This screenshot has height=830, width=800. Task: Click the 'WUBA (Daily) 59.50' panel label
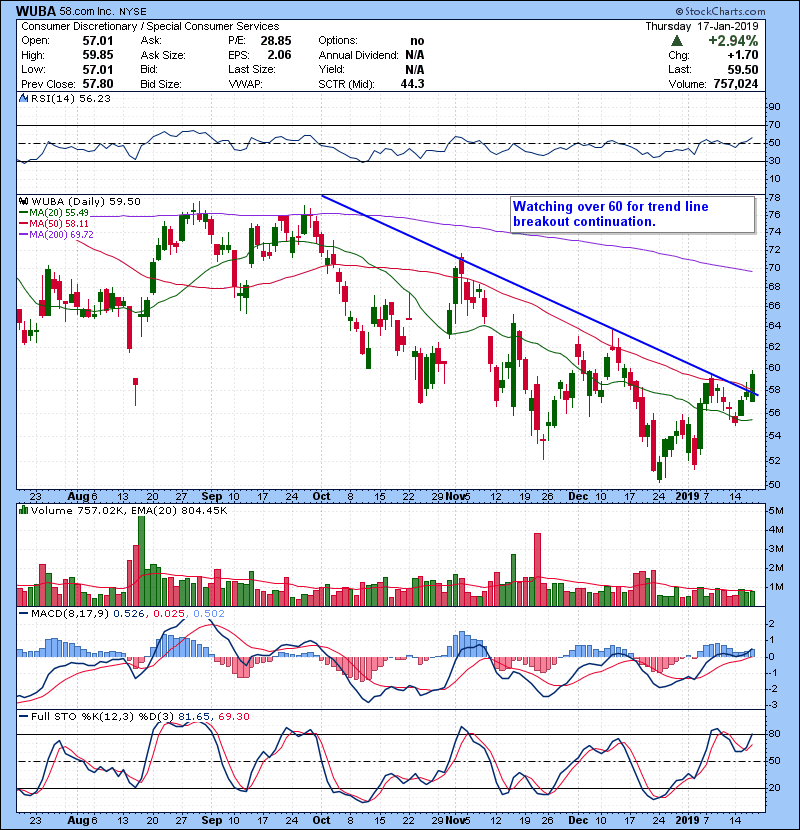pyautogui.click(x=86, y=201)
